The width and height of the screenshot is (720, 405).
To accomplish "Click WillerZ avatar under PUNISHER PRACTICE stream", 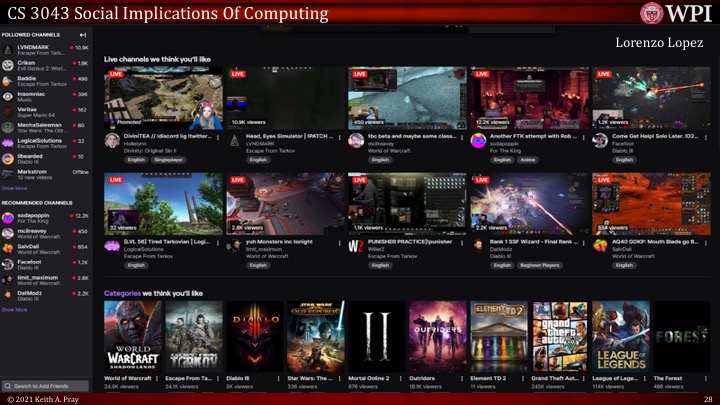I will (x=356, y=245).
